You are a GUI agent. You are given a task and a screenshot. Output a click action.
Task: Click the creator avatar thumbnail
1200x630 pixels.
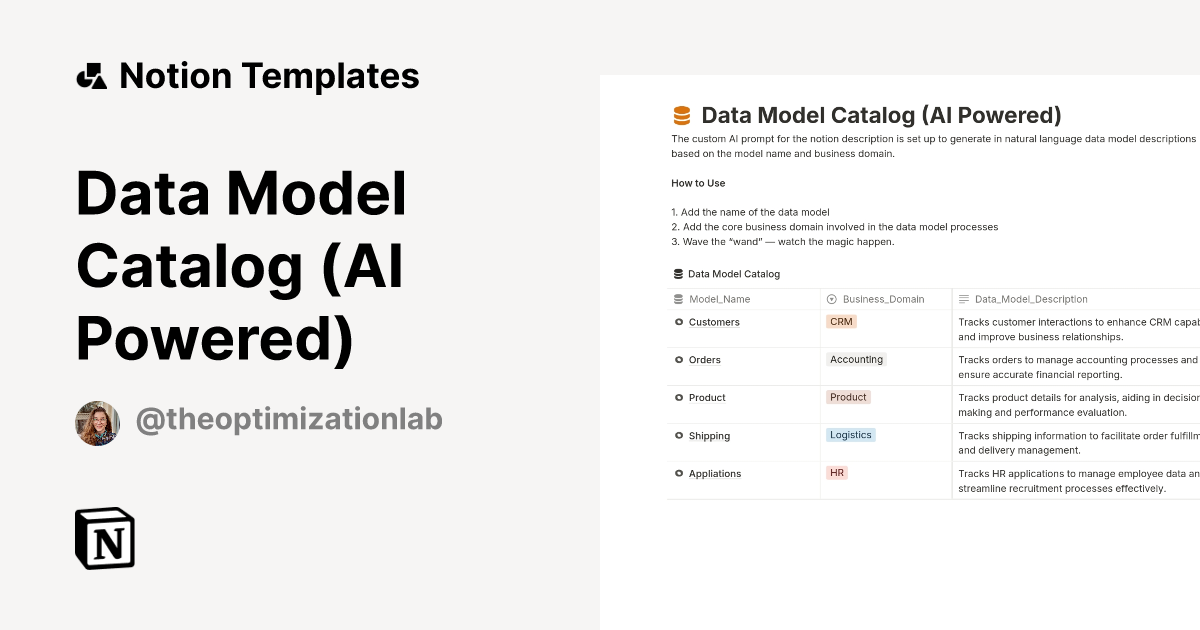pyautogui.click(x=97, y=423)
